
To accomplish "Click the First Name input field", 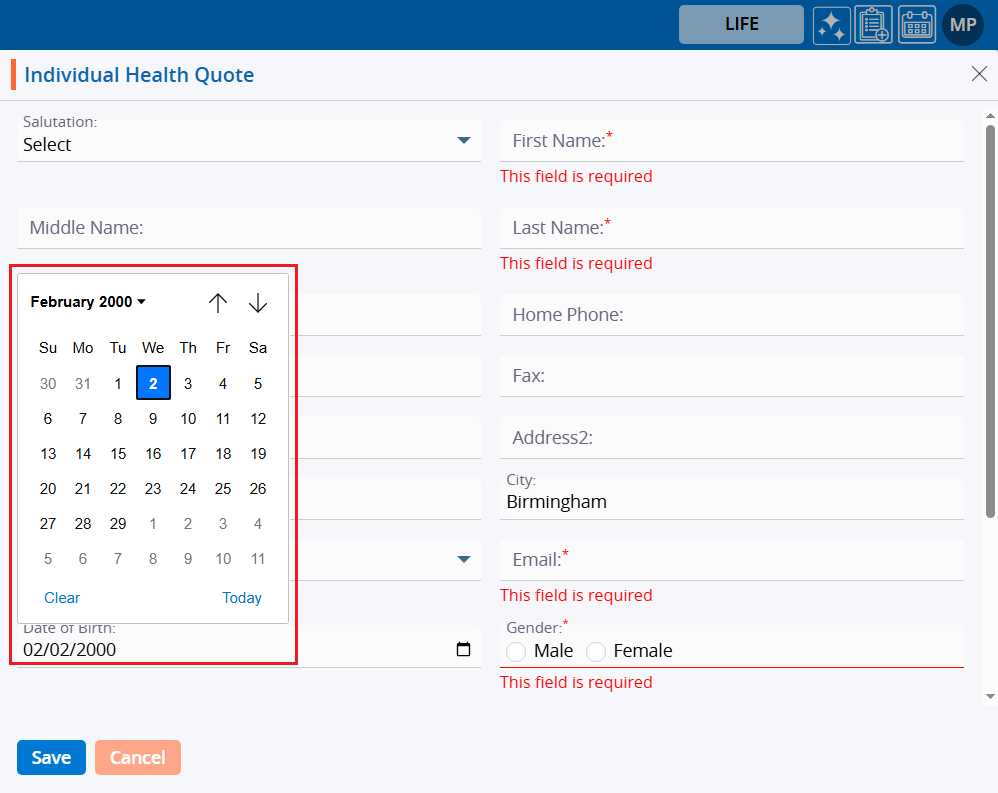I will point(731,141).
